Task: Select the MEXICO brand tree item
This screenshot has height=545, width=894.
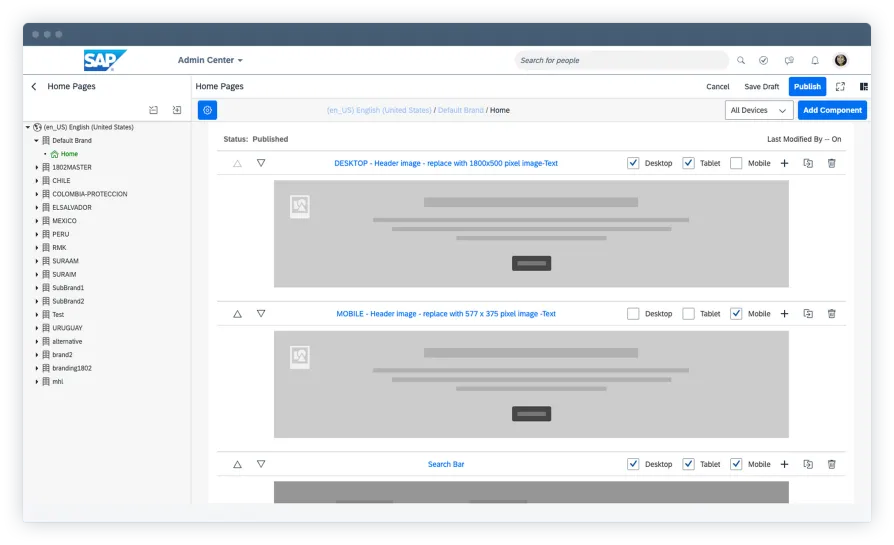Action: click(x=64, y=221)
